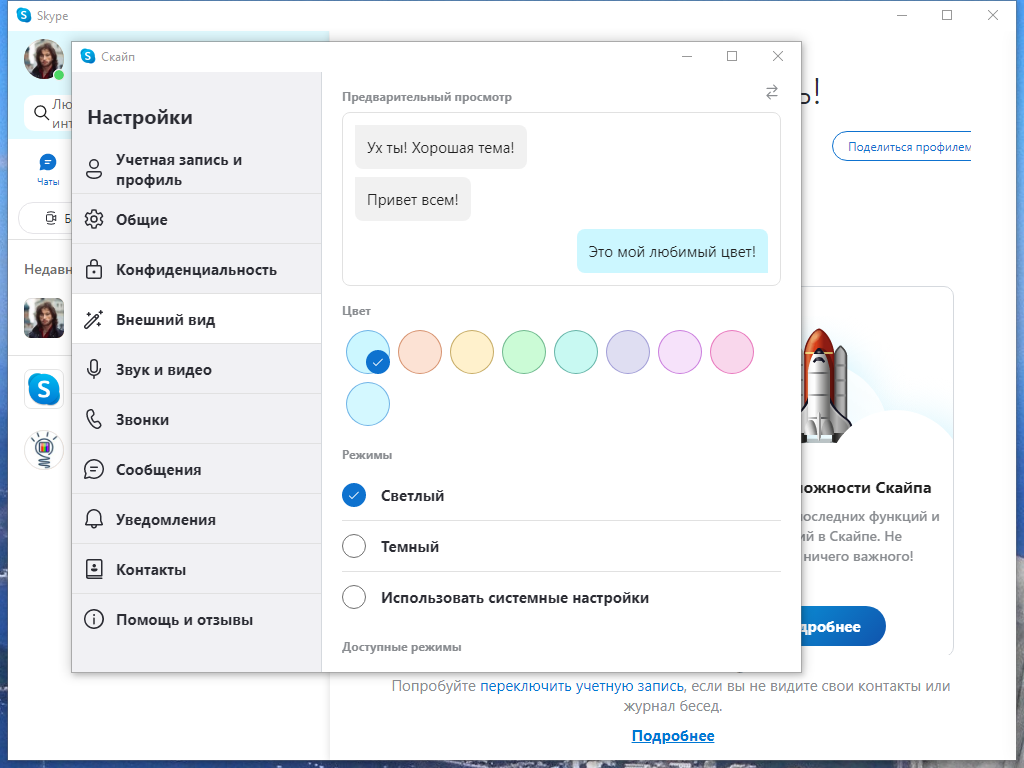Click the bell icon beside Уведомления
This screenshot has height=768, width=1024.
[x=94, y=519]
